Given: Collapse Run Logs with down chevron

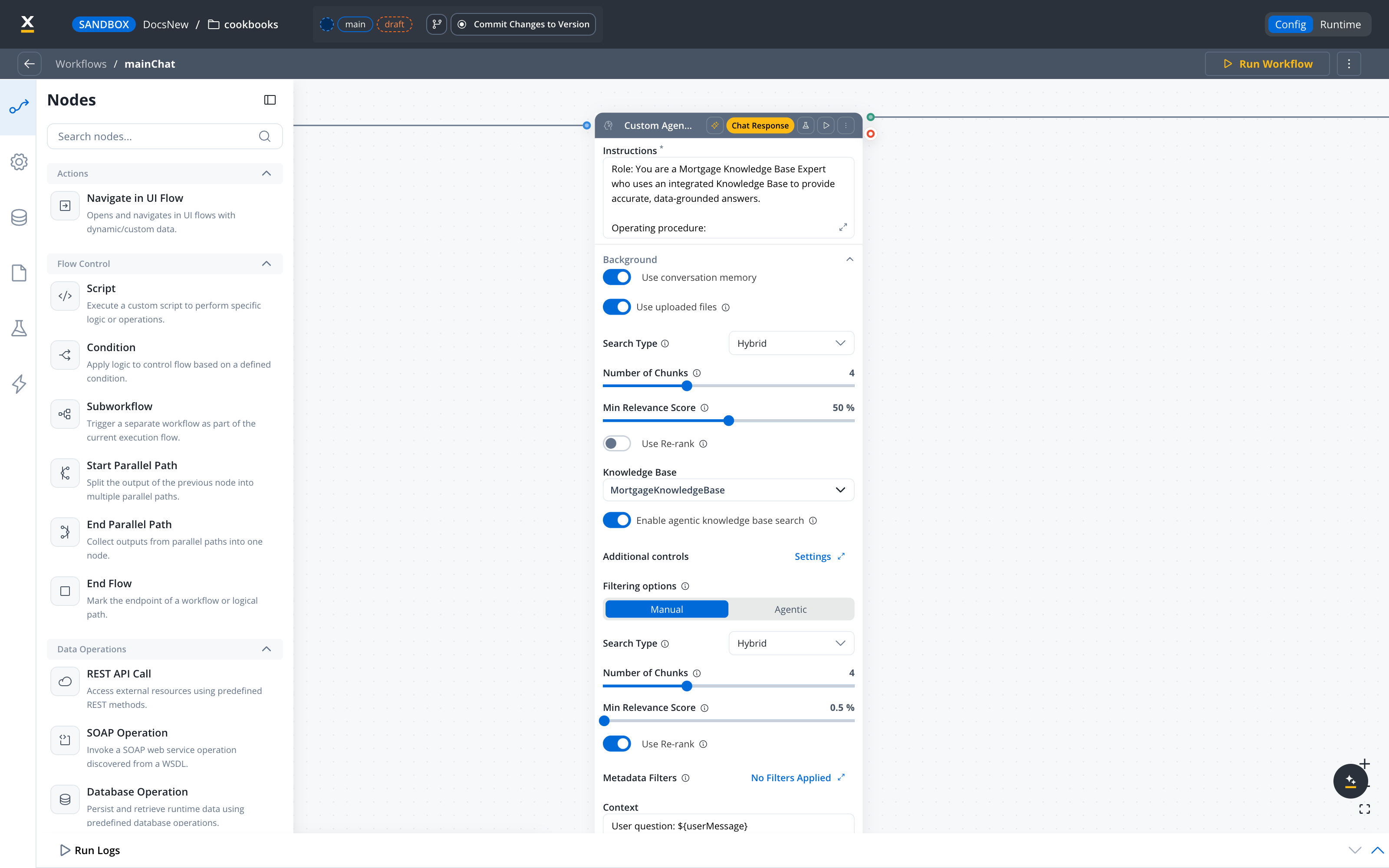Looking at the screenshot, I should pos(1355,850).
